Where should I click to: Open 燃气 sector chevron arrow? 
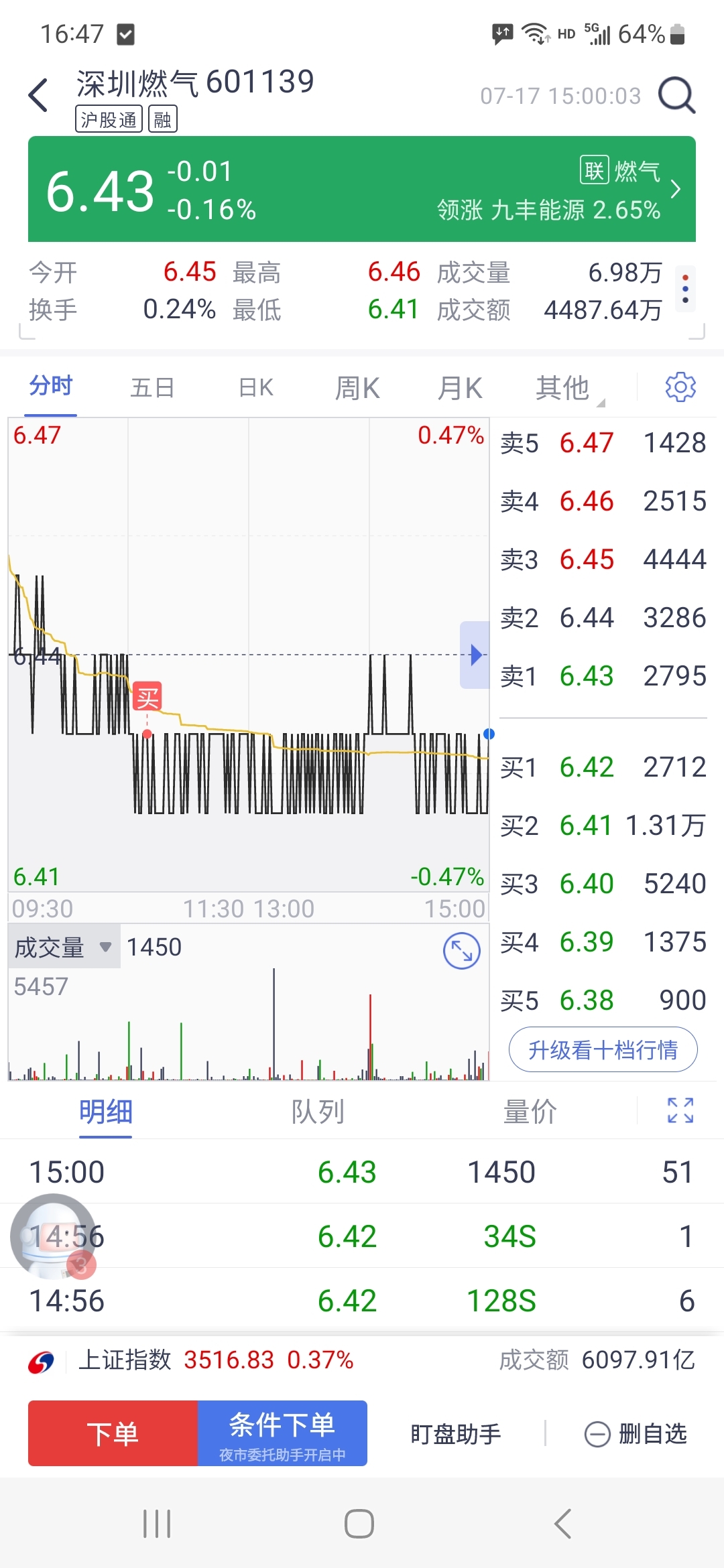676,190
